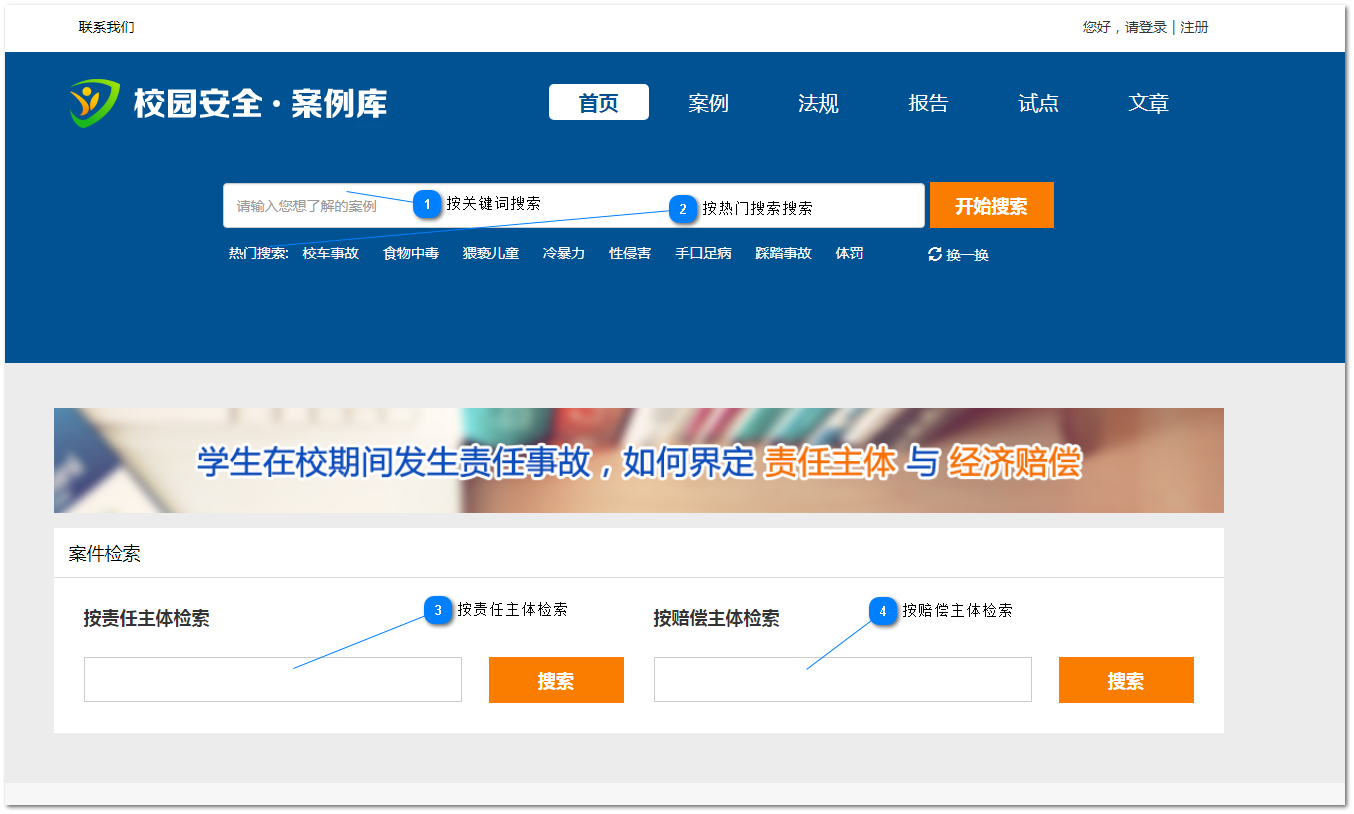Click the 请登录 link

(x=1146, y=28)
